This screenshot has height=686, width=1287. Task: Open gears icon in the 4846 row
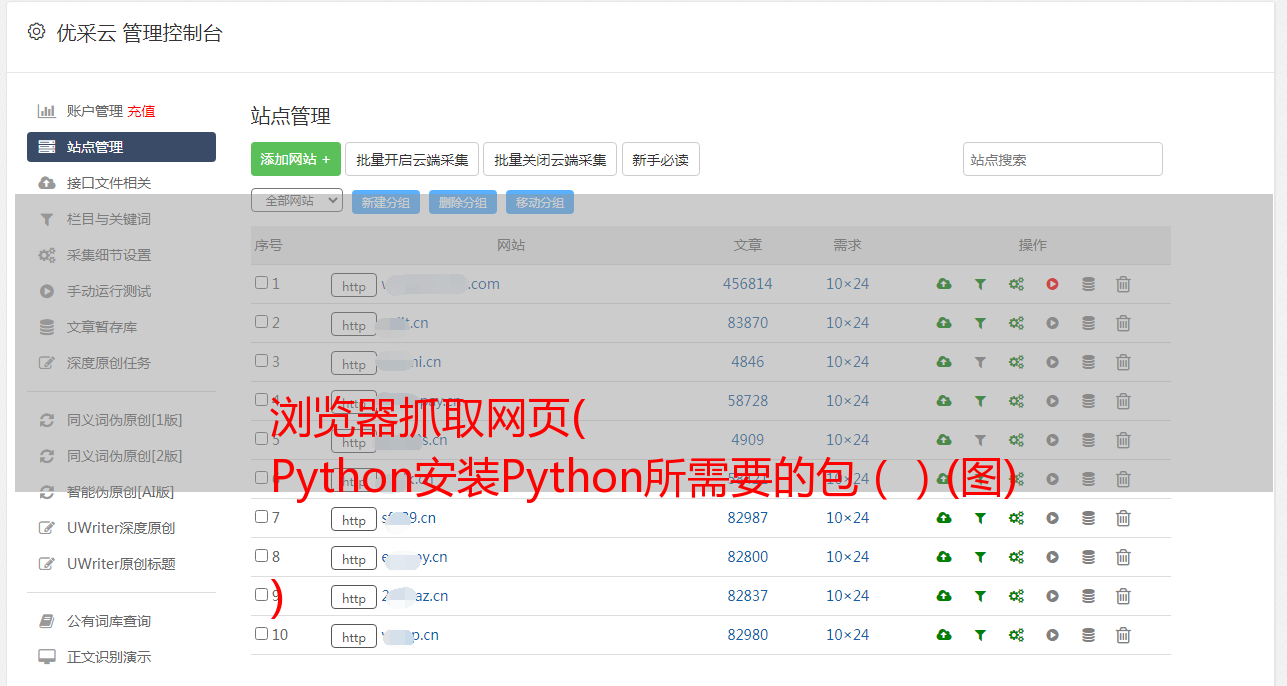point(1016,362)
